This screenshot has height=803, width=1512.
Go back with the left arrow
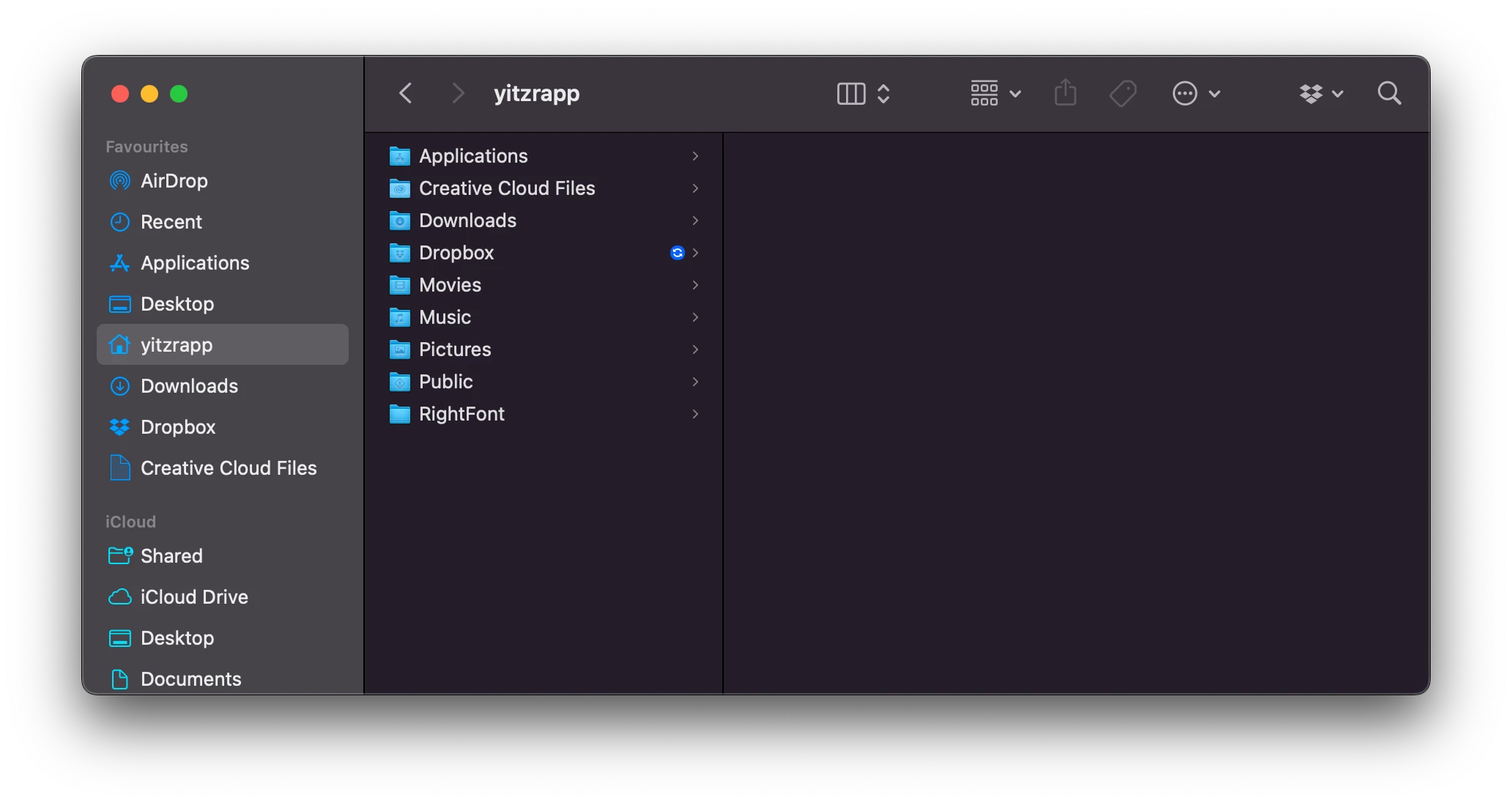coord(406,93)
